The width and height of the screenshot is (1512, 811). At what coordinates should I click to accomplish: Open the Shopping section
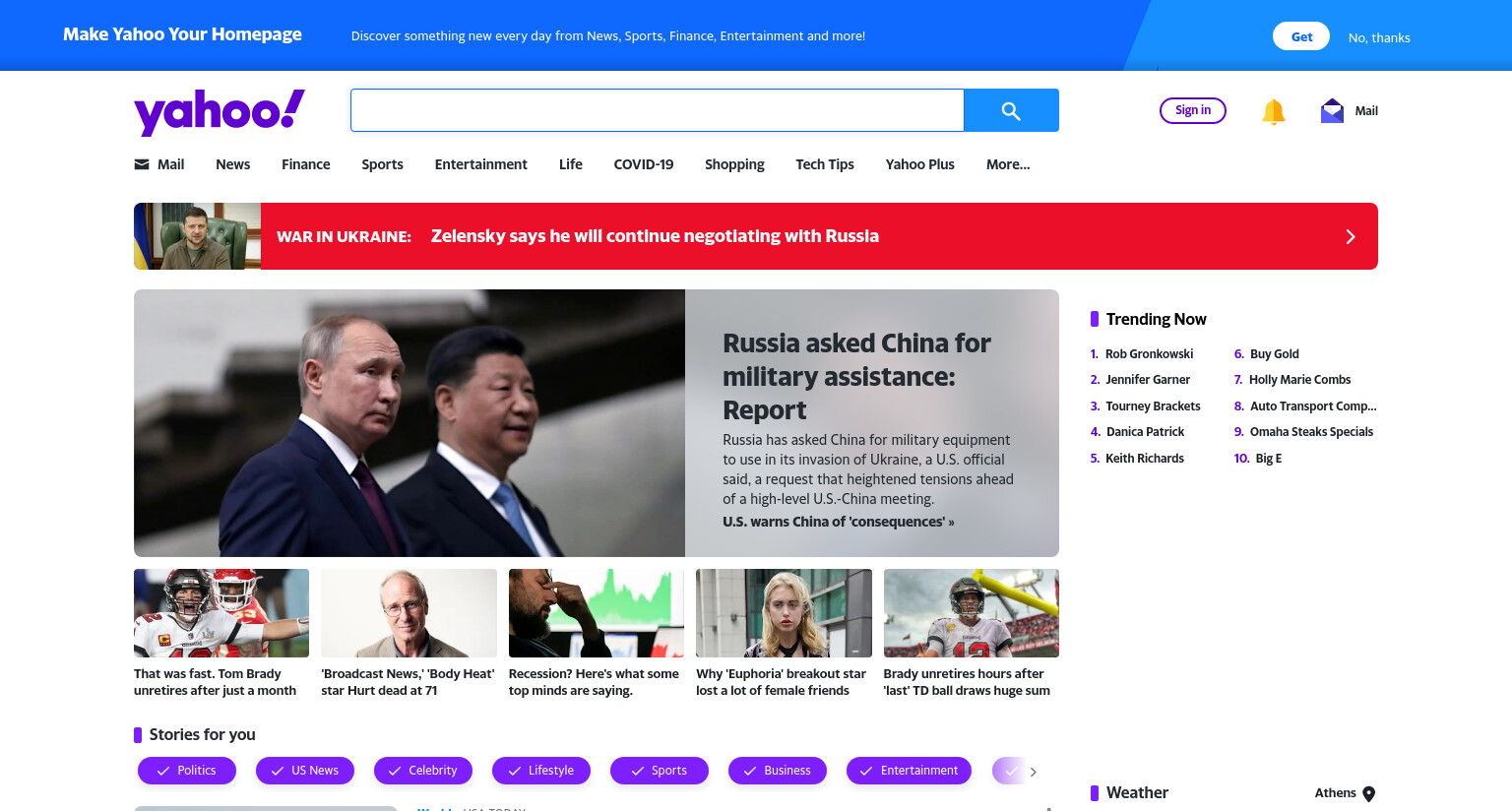[734, 164]
